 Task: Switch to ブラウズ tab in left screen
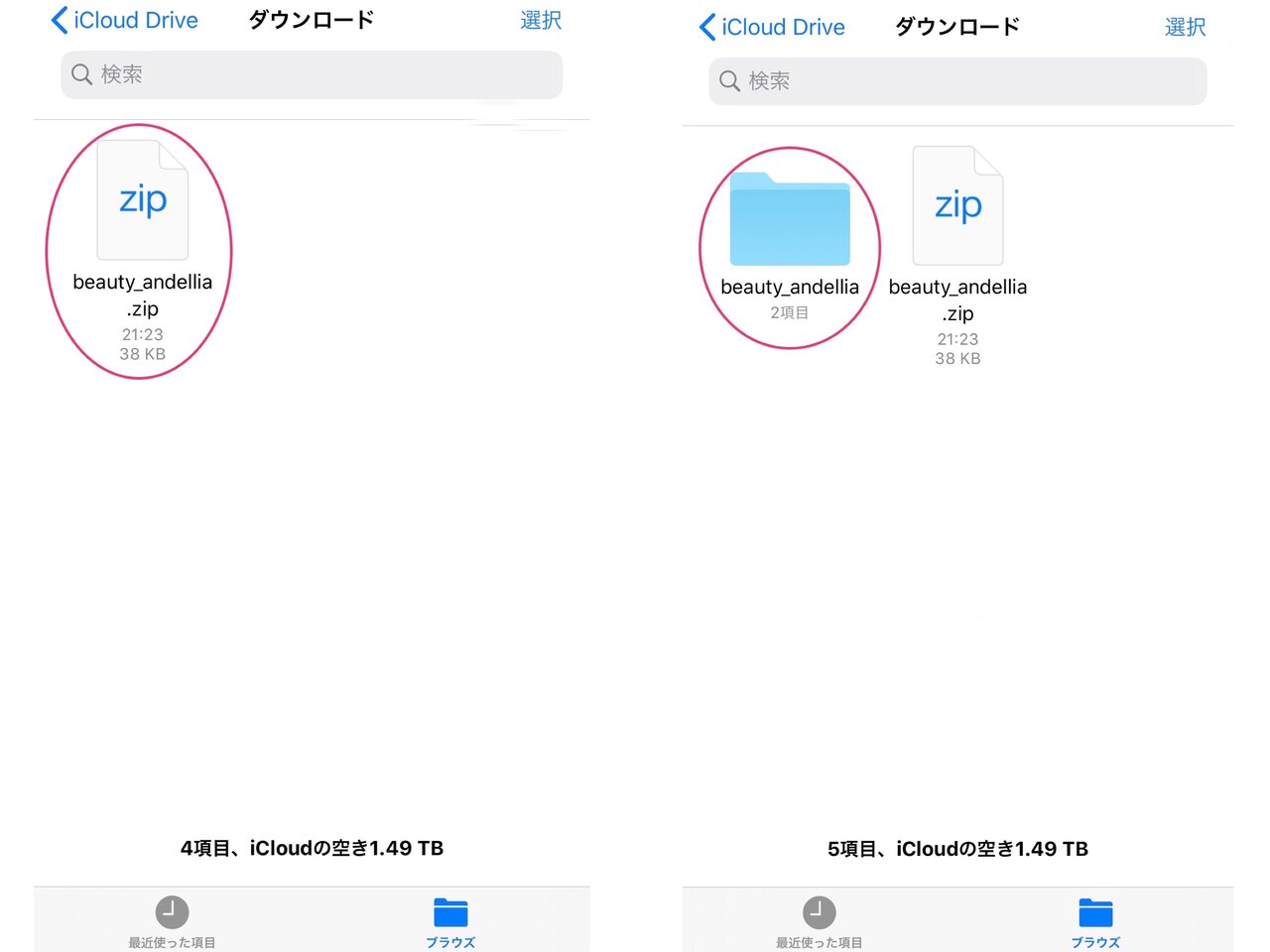450,923
